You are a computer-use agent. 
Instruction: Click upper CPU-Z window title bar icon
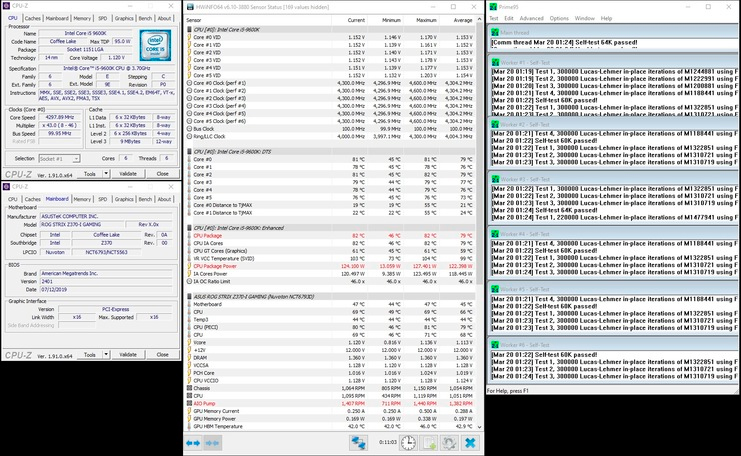click(x=6, y=6)
